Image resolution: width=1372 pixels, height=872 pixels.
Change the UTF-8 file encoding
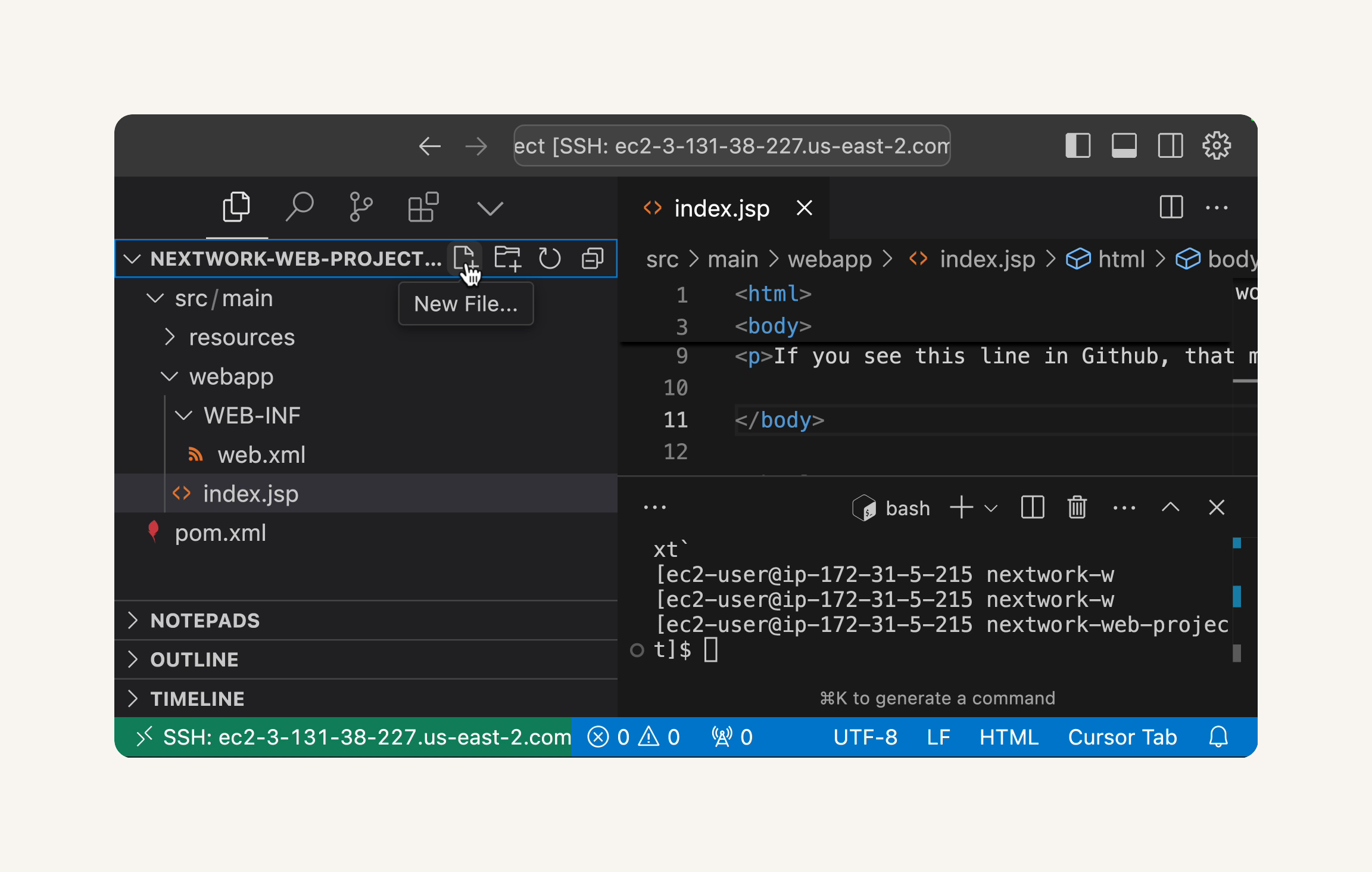click(x=865, y=737)
